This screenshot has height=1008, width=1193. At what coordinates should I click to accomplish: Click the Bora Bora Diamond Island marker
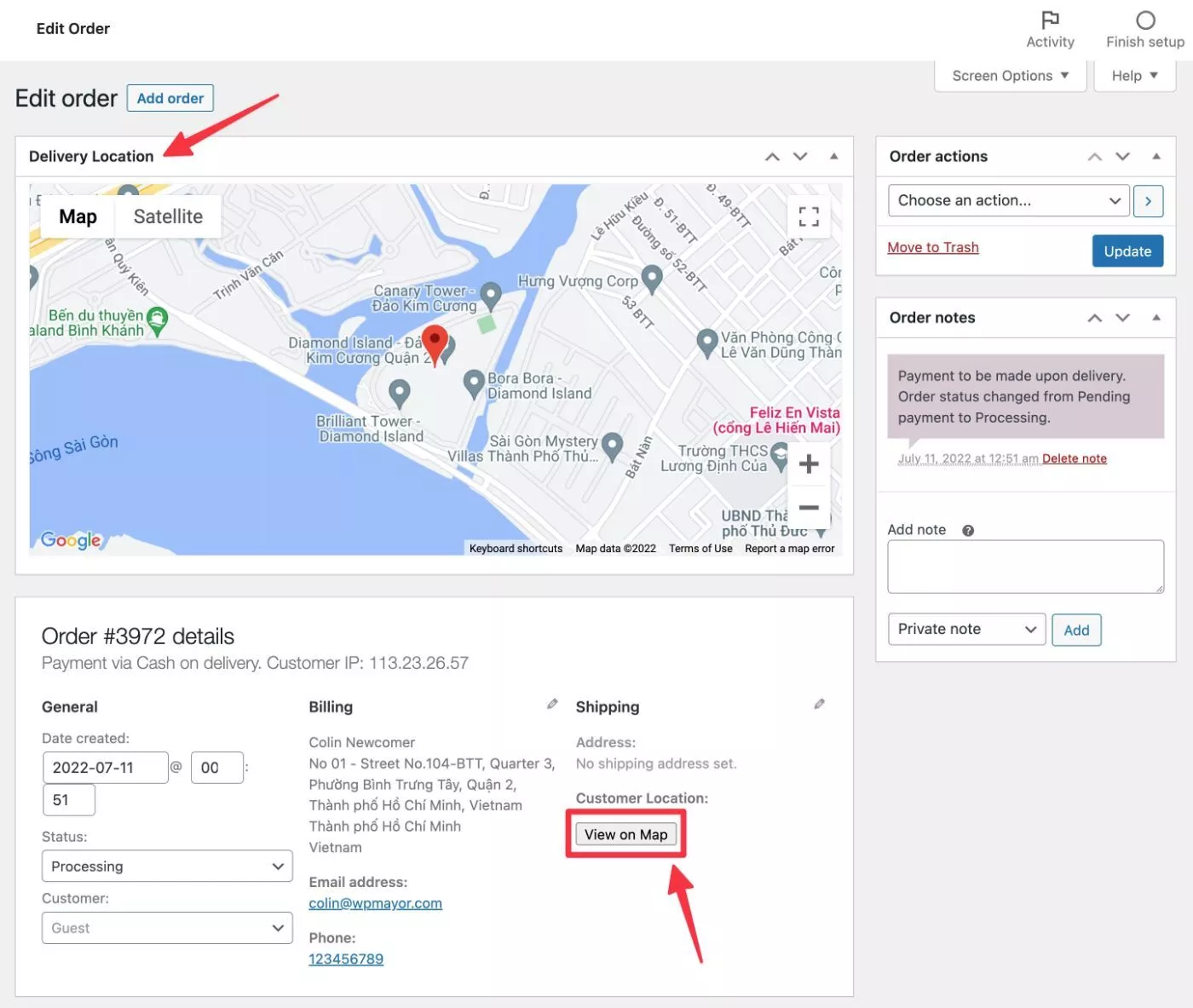click(x=474, y=383)
